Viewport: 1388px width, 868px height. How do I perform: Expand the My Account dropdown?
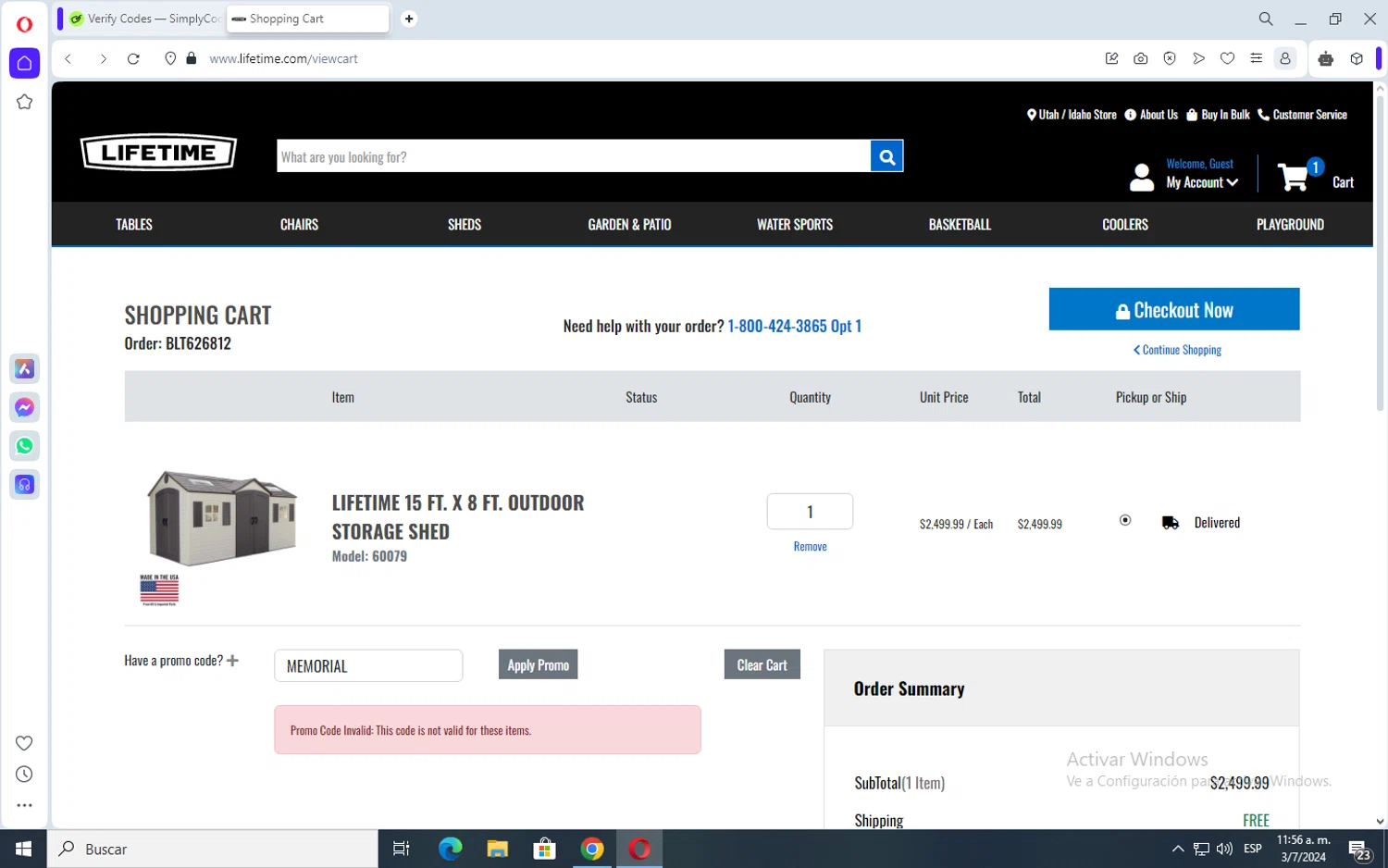pos(1202,183)
